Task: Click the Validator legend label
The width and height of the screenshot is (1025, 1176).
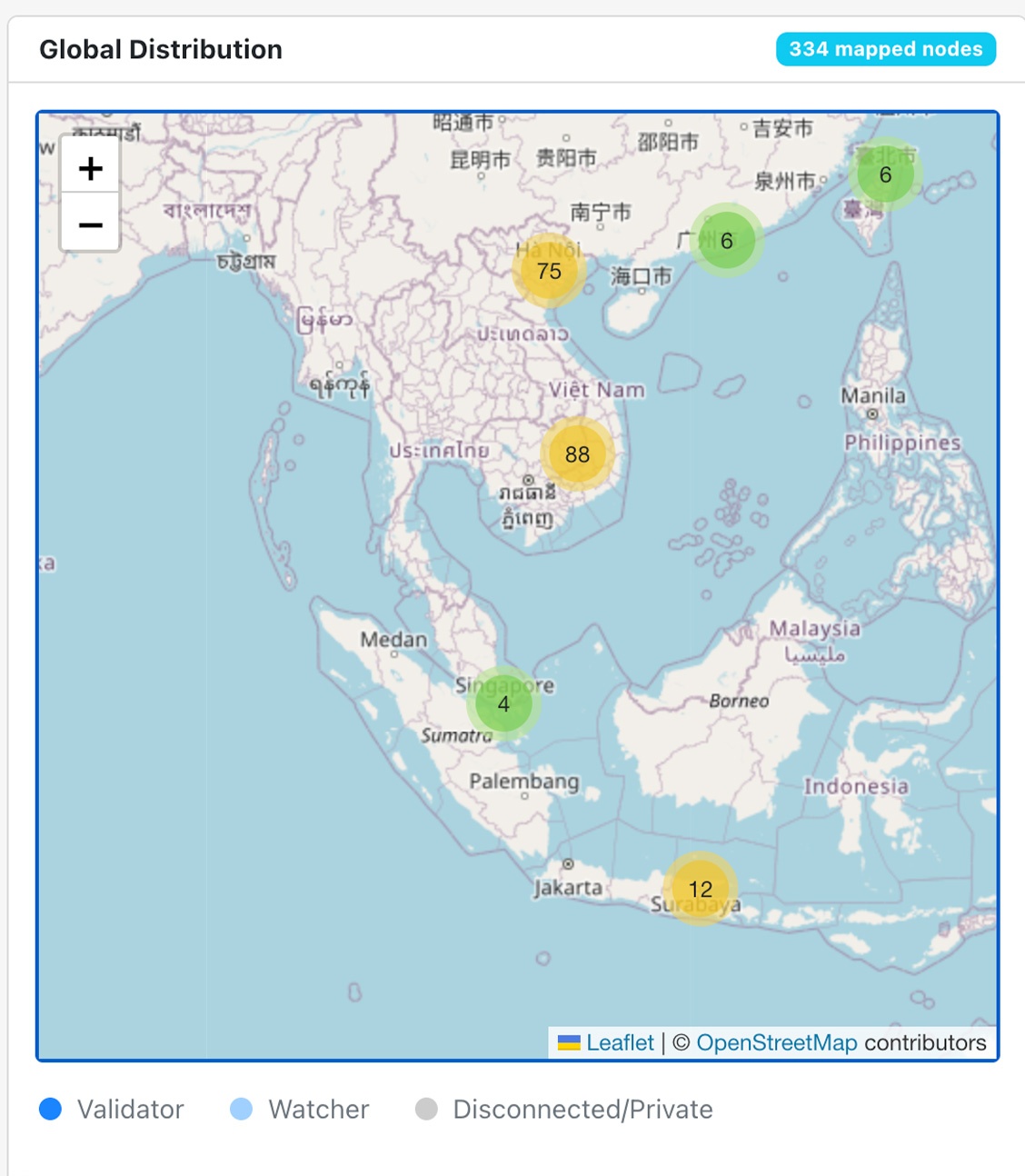Action: coord(130,1109)
